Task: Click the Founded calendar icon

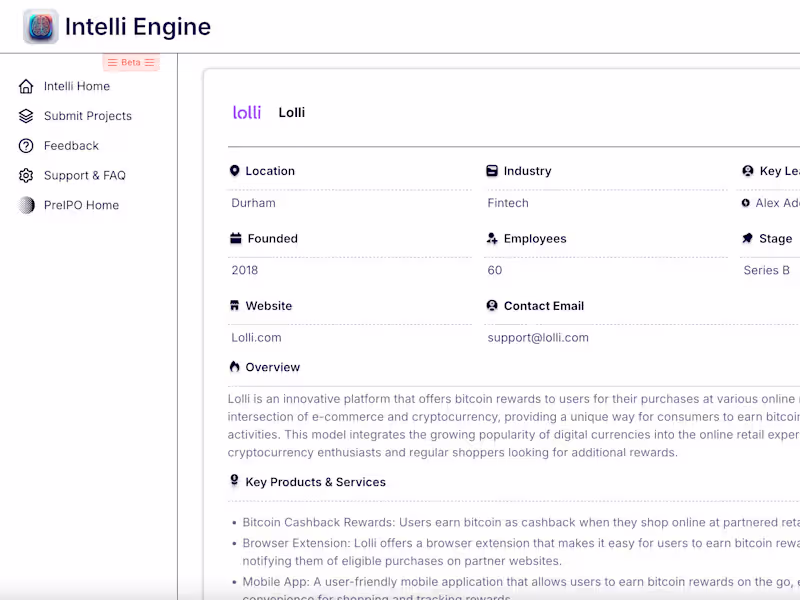Action: coord(236,239)
